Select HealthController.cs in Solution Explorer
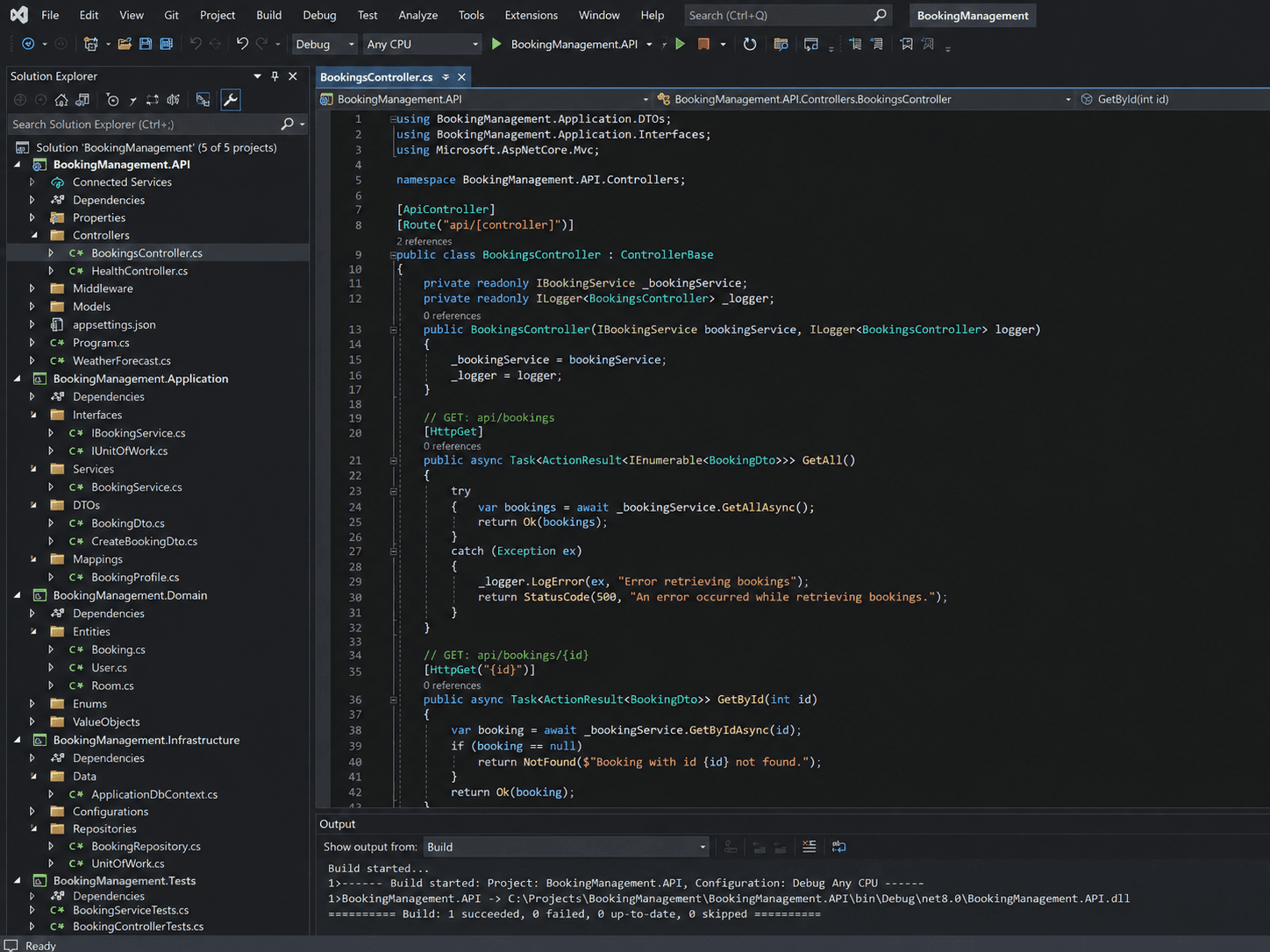The height and width of the screenshot is (952, 1270). (139, 271)
